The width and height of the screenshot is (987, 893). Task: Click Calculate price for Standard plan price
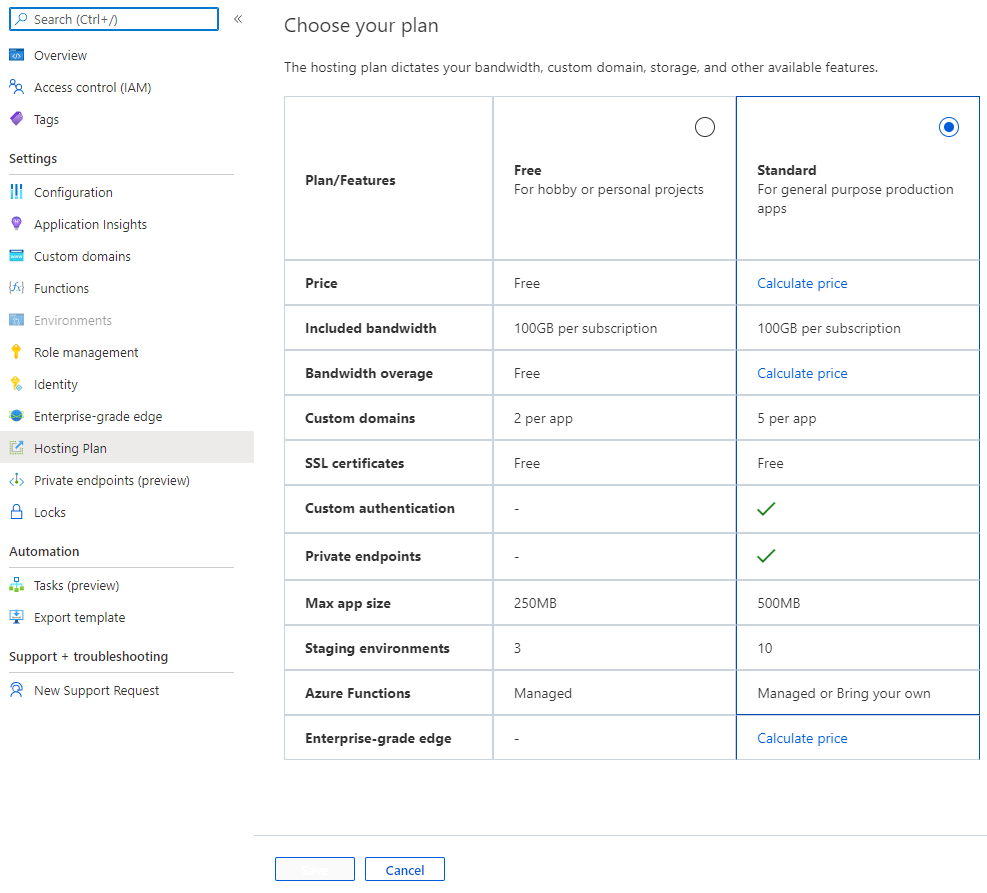click(802, 283)
